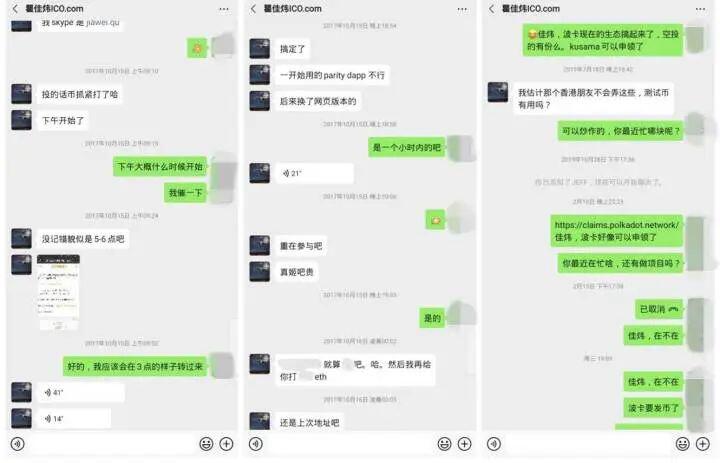Viewport: 720px width, 463px height.
Task: Open the screenshot image thumbnail in chat
Action: [x=58, y=293]
